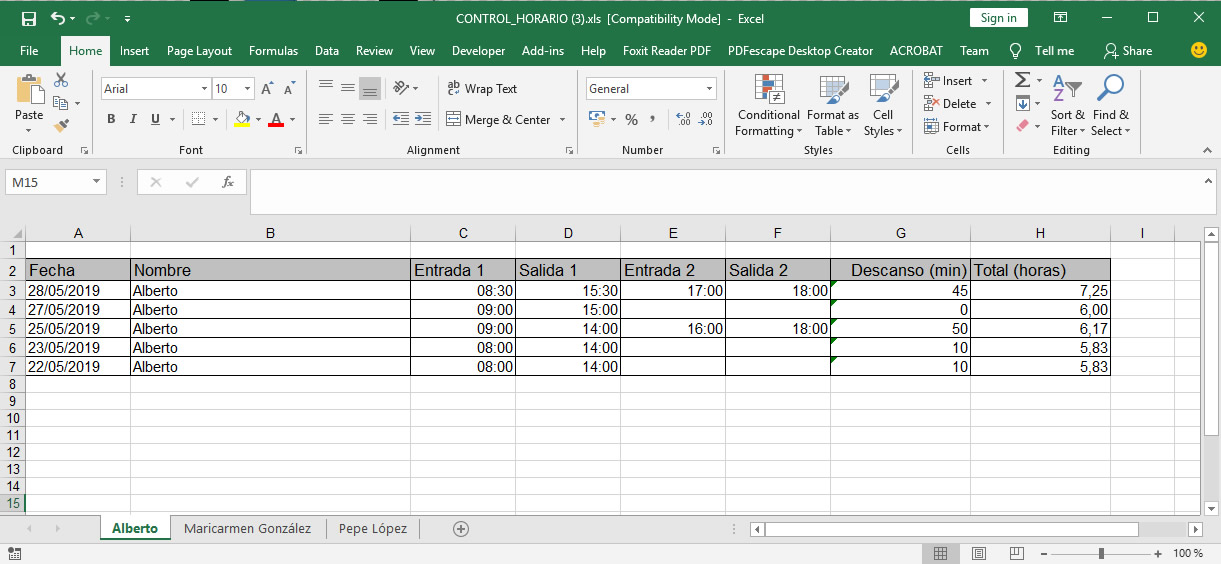Viewport: 1221px width, 564px height.
Task: Open the Arial font name dropdown
Action: click(203, 89)
